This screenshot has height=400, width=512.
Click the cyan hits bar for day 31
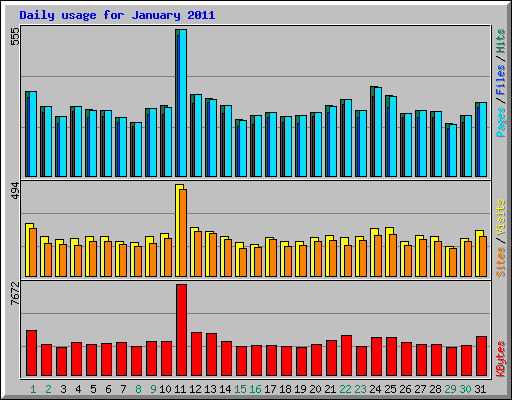[483, 140]
